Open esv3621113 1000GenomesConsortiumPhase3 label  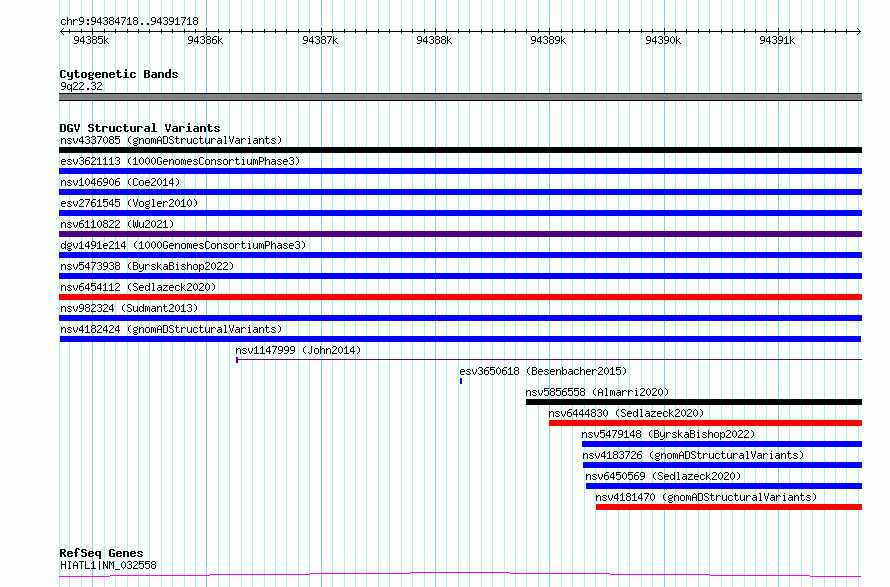(x=180, y=161)
